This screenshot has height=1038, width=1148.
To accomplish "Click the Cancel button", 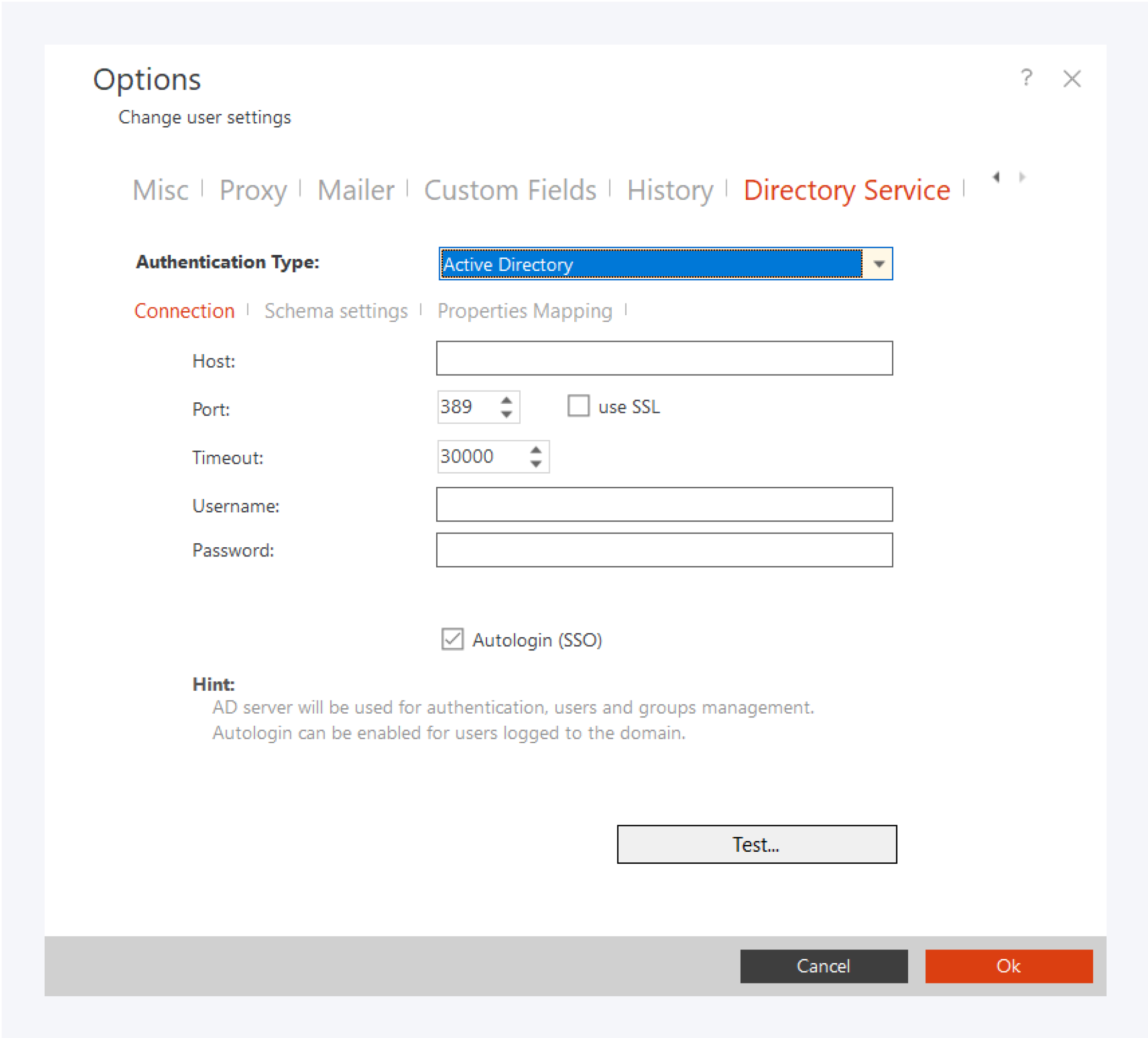I will pos(823,966).
